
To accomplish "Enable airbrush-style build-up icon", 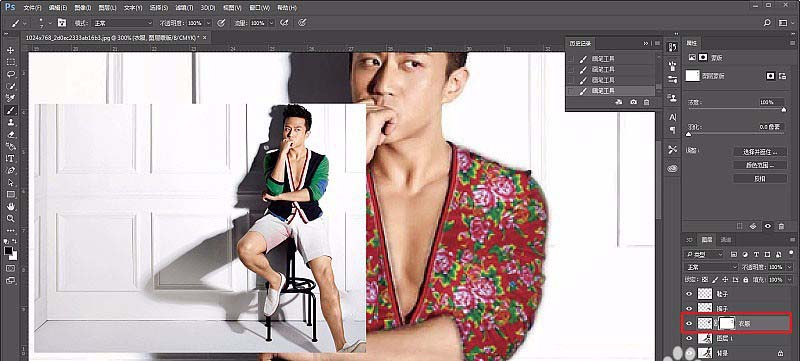I will click(x=284, y=23).
